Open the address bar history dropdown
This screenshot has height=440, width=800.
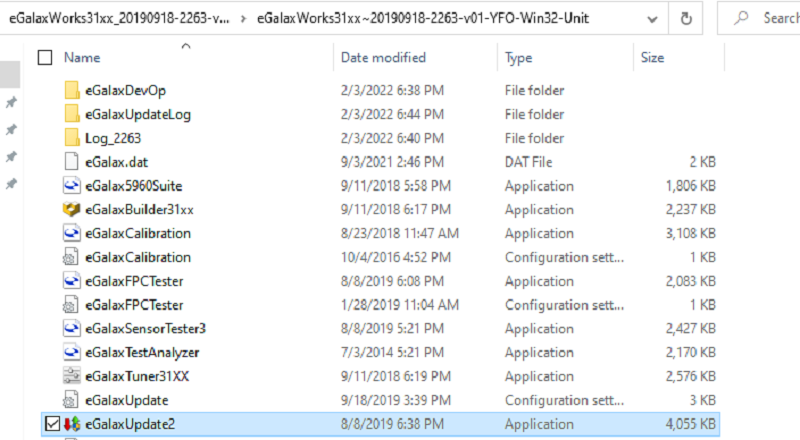pos(651,18)
